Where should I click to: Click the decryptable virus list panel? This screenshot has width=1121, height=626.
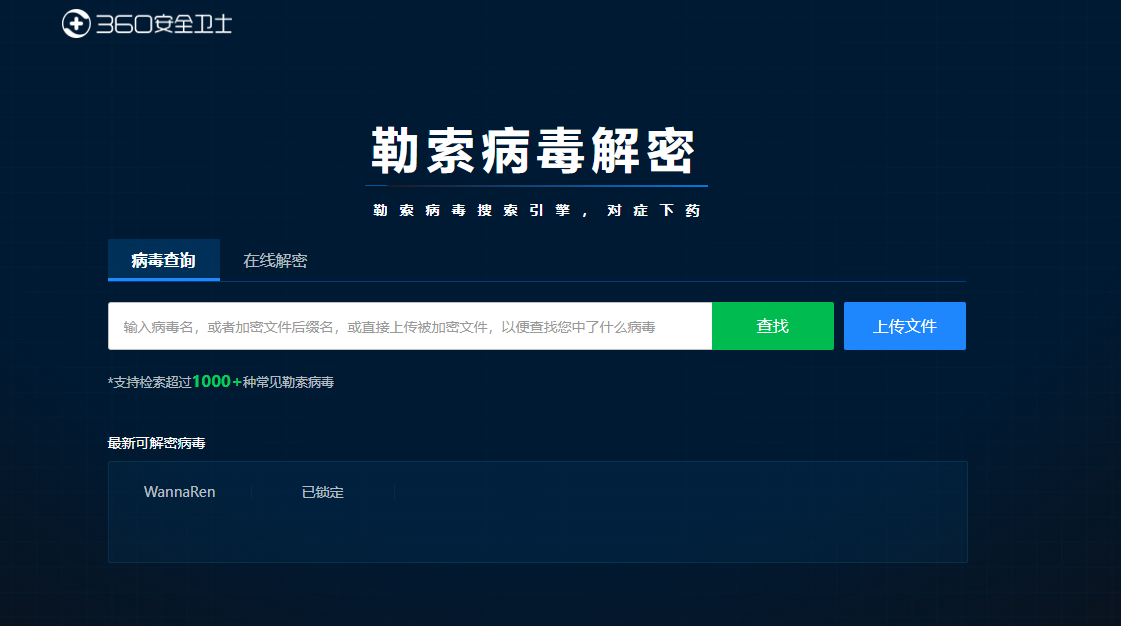point(536,512)
